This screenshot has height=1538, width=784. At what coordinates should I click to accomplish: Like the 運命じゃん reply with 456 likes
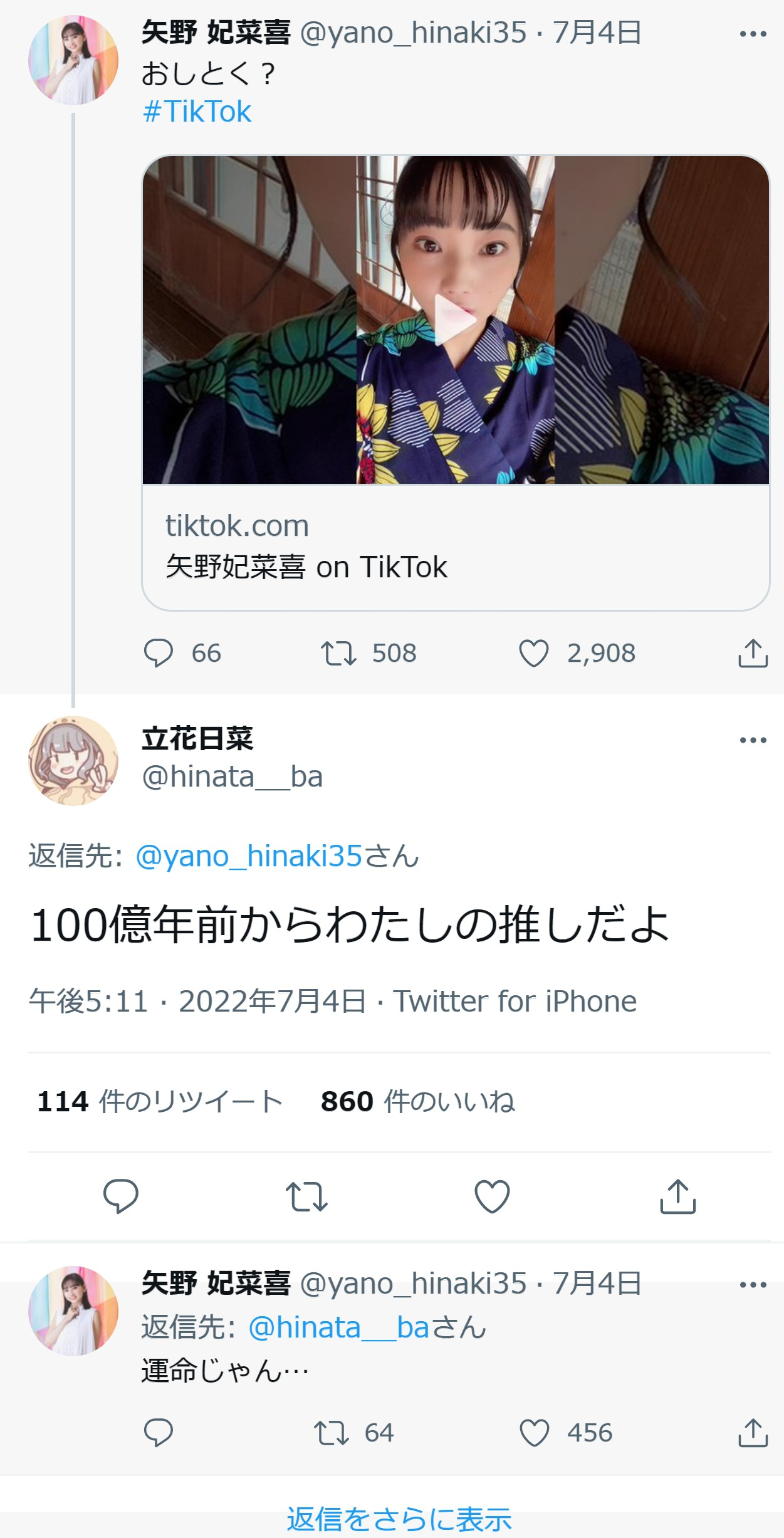535,1433
